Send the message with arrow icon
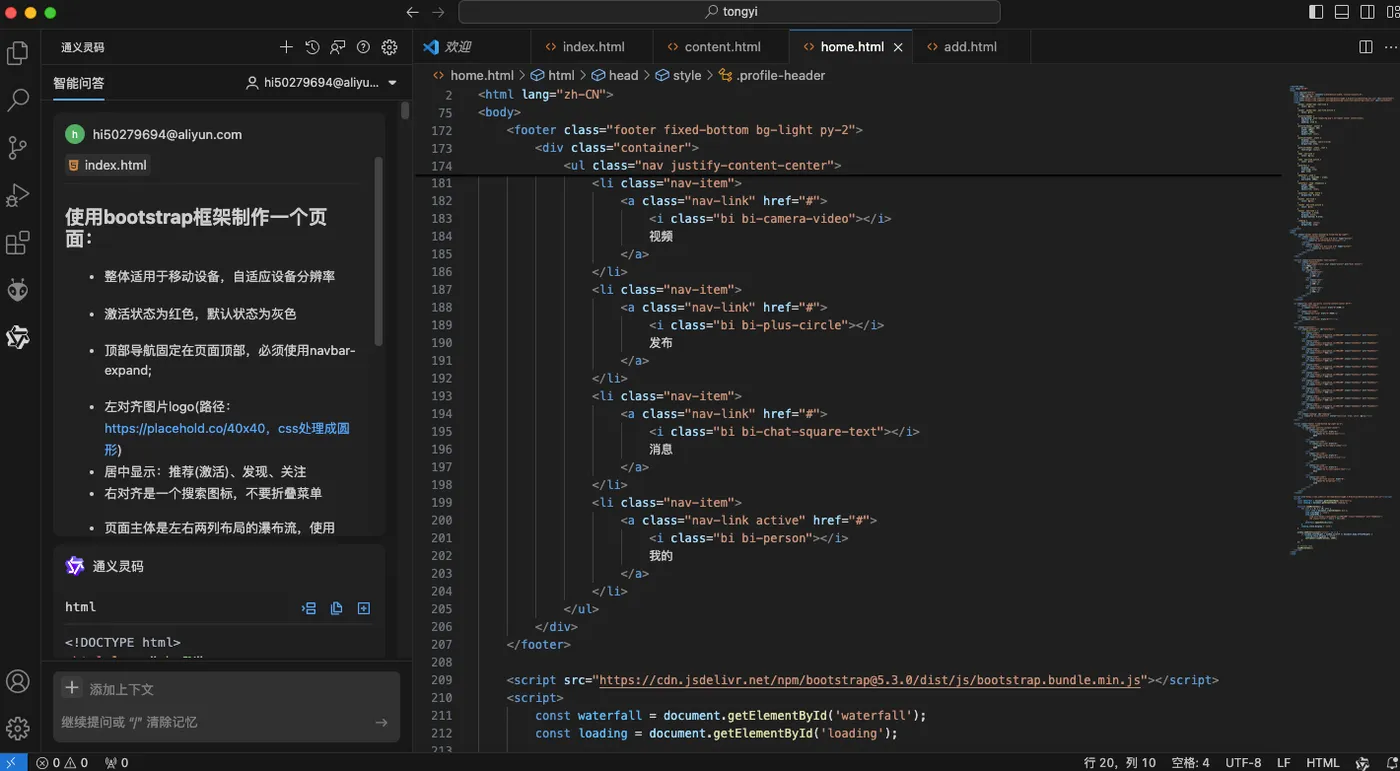The image size is (1400, 771). (x=381, y=722)
